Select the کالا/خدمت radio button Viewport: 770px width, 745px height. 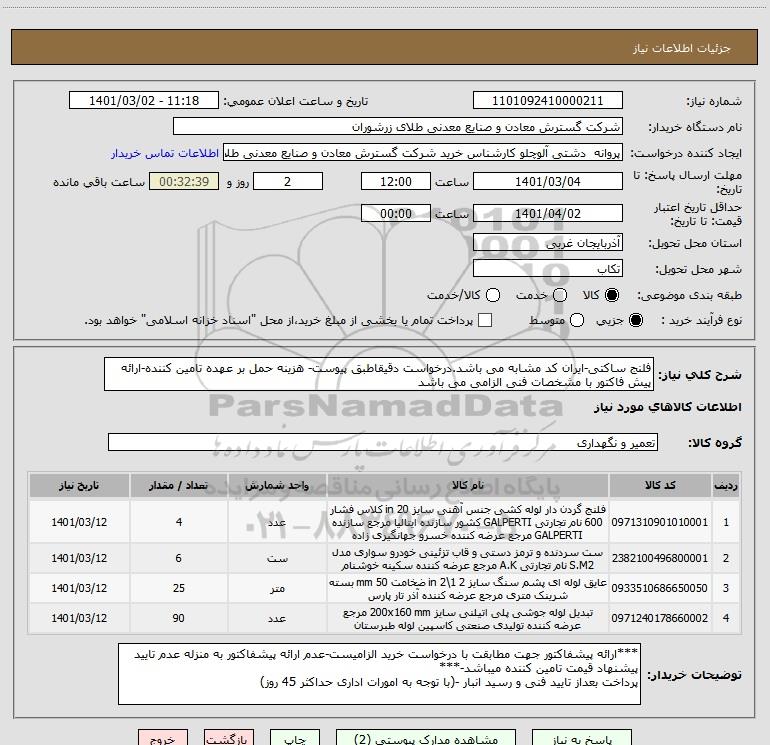click(493, 295)
